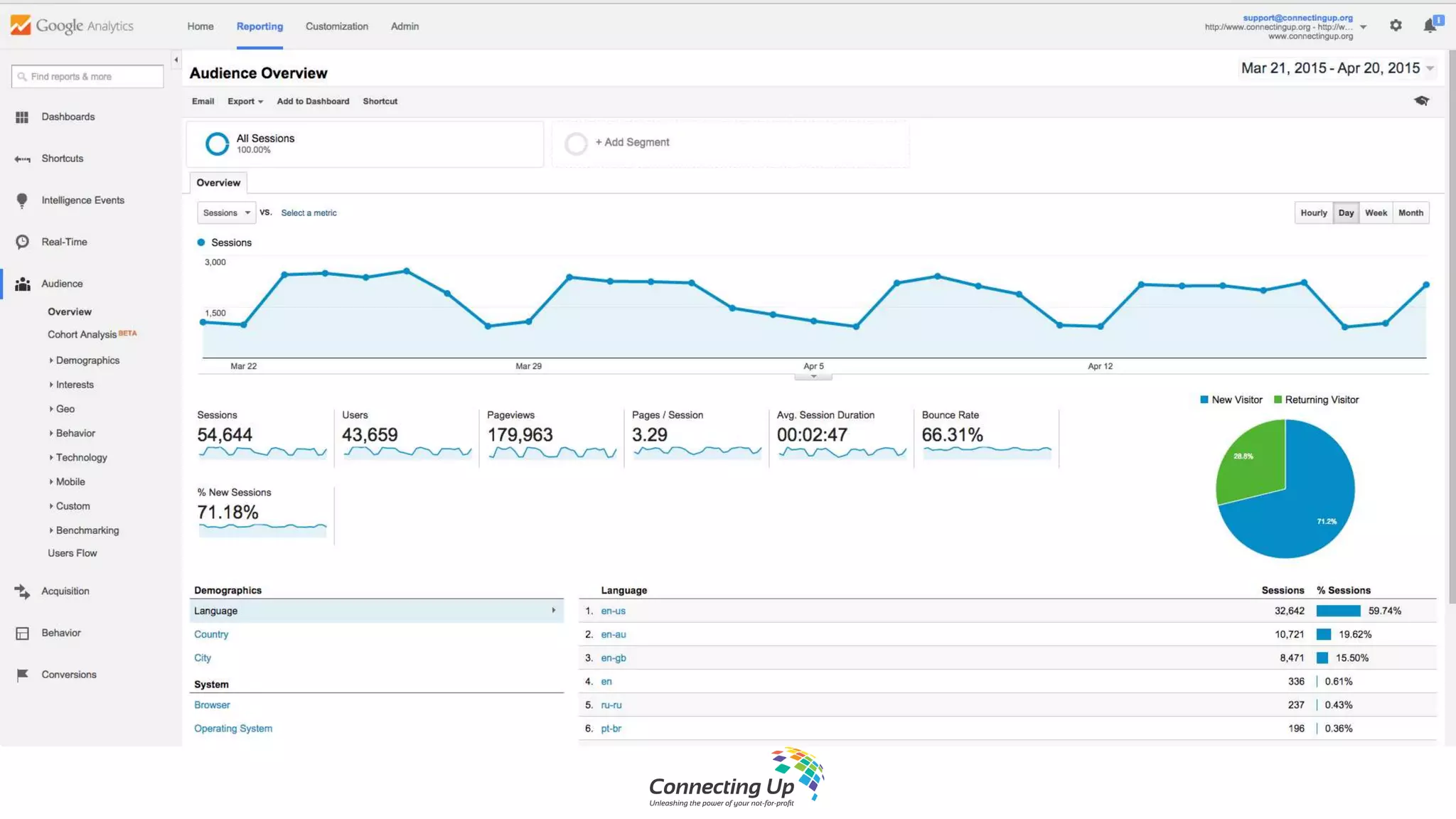Click the notifications bell icon

pos(1430,26)
